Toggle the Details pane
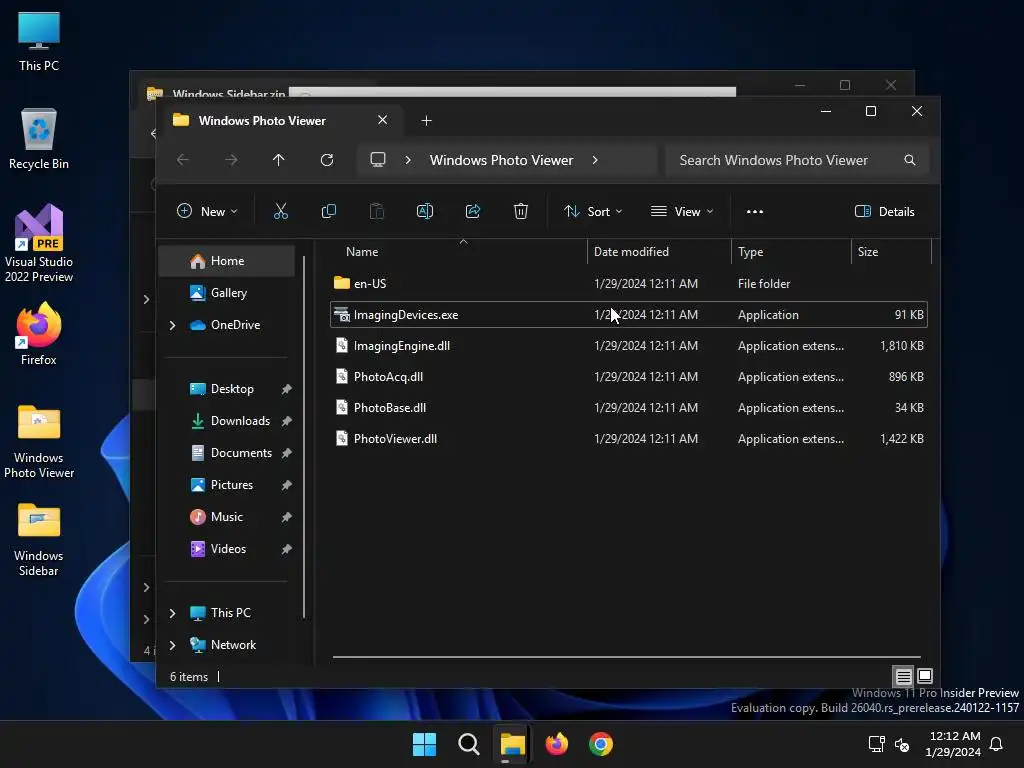 [x=885, y=212]
